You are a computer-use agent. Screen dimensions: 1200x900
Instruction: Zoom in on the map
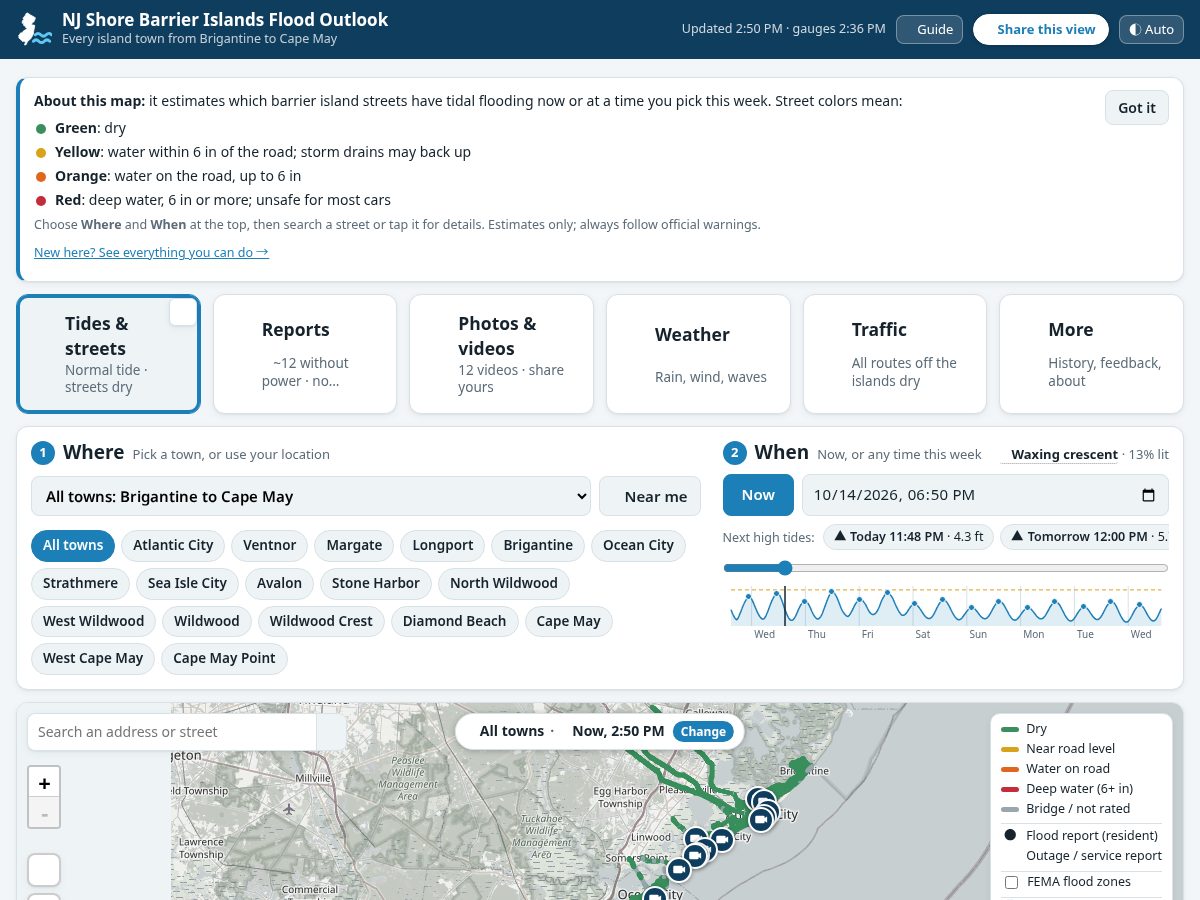click(44, 782)
